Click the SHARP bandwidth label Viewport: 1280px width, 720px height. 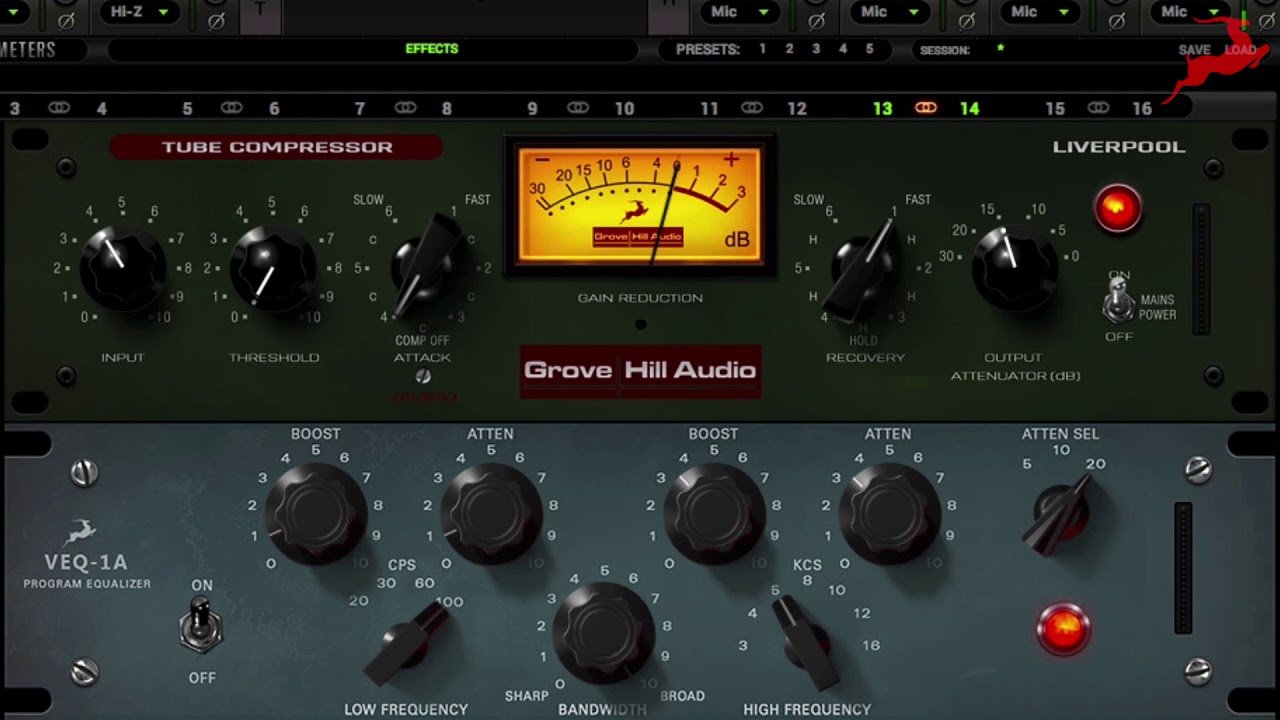point(527,696)
